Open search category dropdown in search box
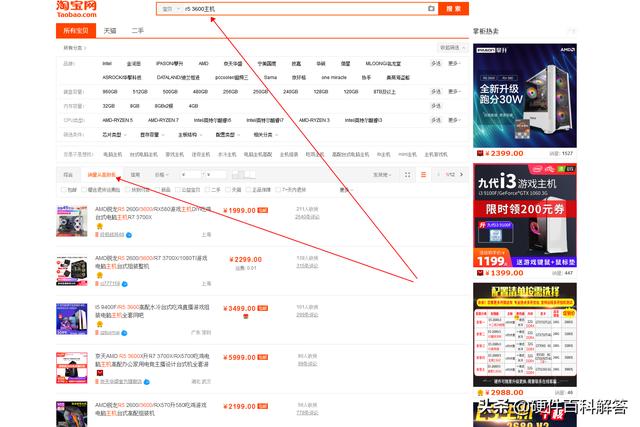This screenshot has width=640, height=427. [x=171, y=9]
